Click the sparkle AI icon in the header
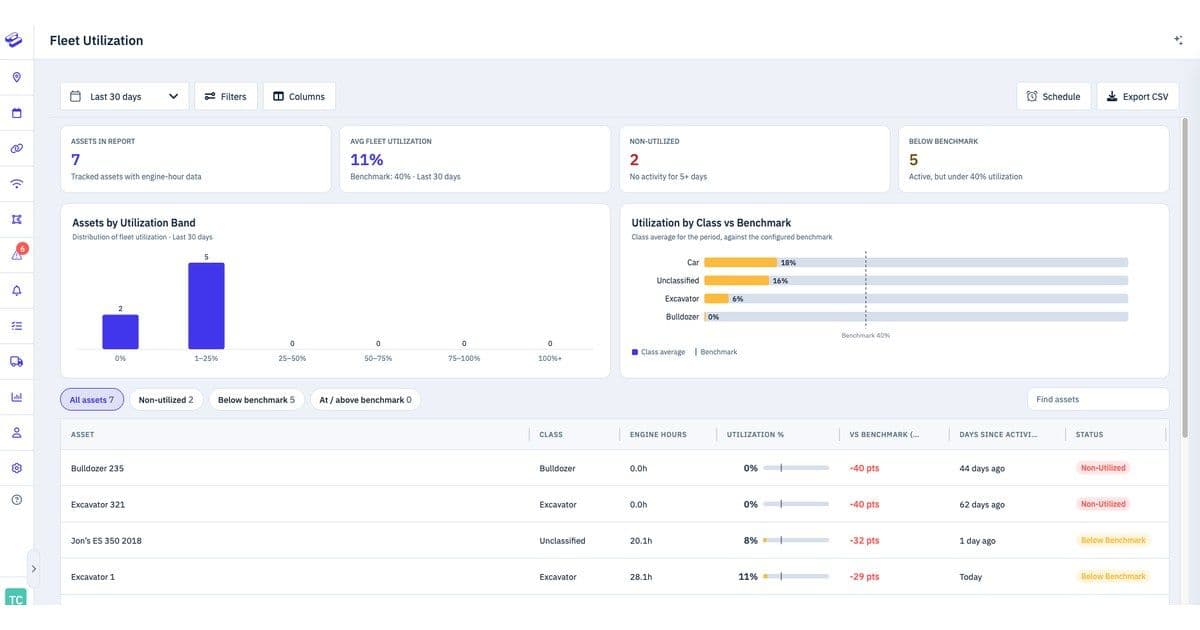The image size is (1200, 630). coord(1178,40)
